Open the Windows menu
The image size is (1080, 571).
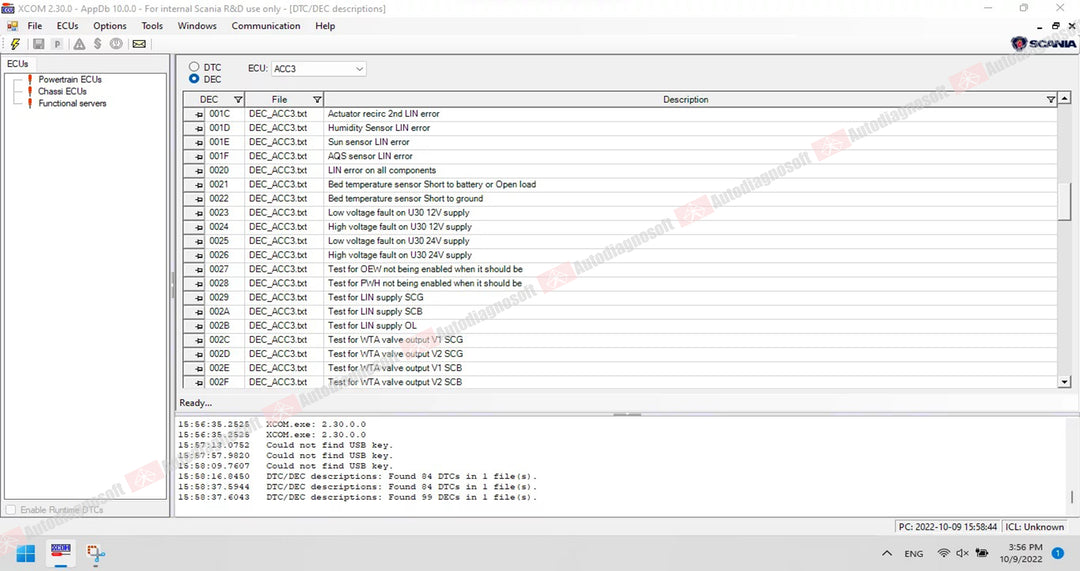click(197, 26)
